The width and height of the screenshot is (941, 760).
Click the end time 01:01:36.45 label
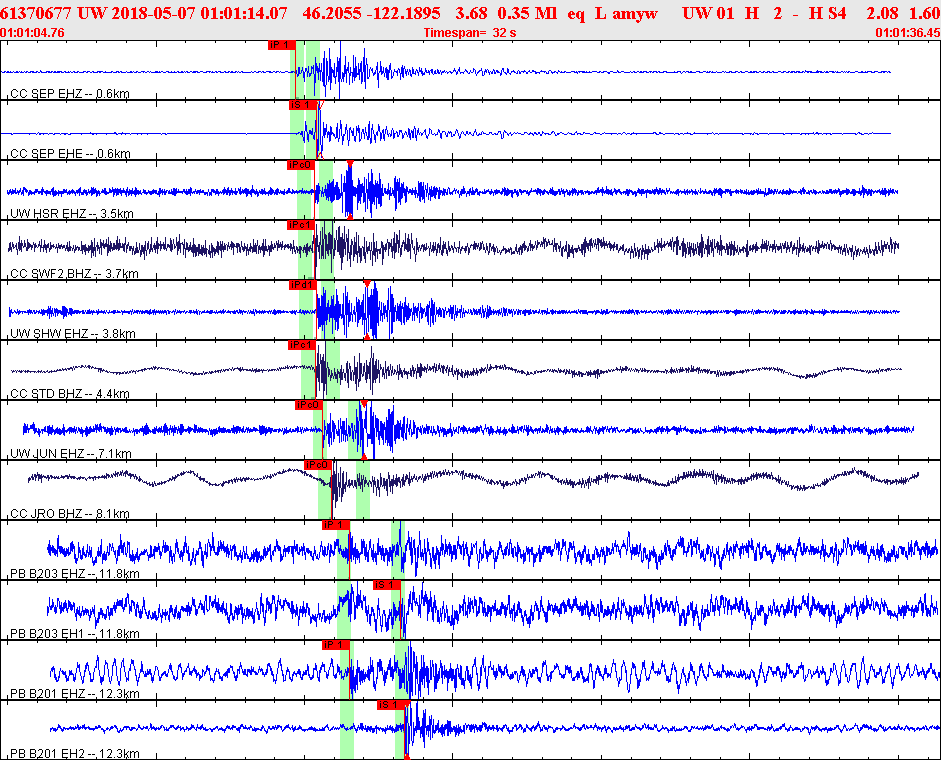(x=907, y=33)
